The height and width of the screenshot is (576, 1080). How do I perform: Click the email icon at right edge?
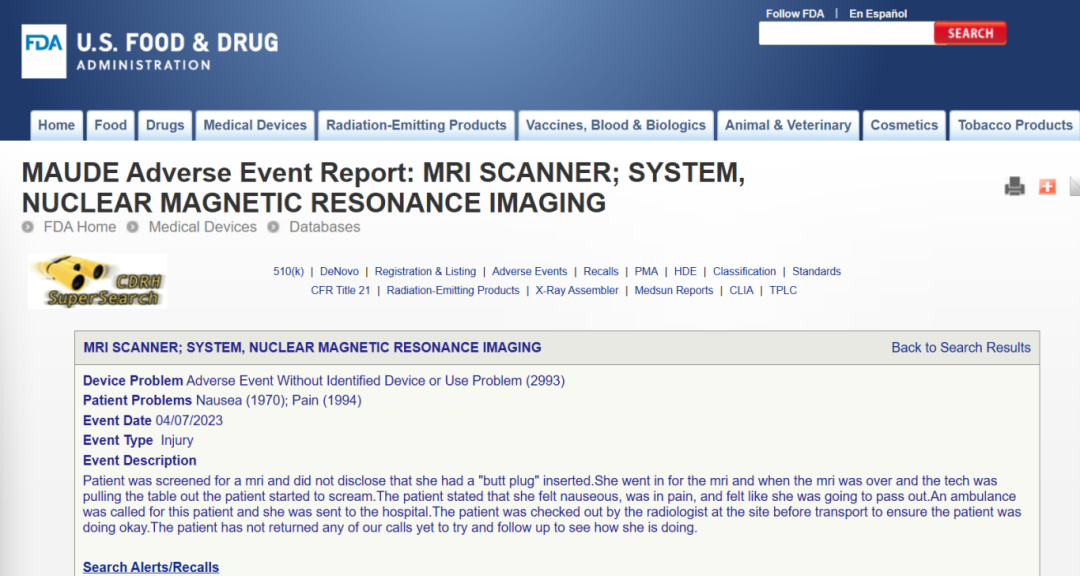tap(1074, 186)
